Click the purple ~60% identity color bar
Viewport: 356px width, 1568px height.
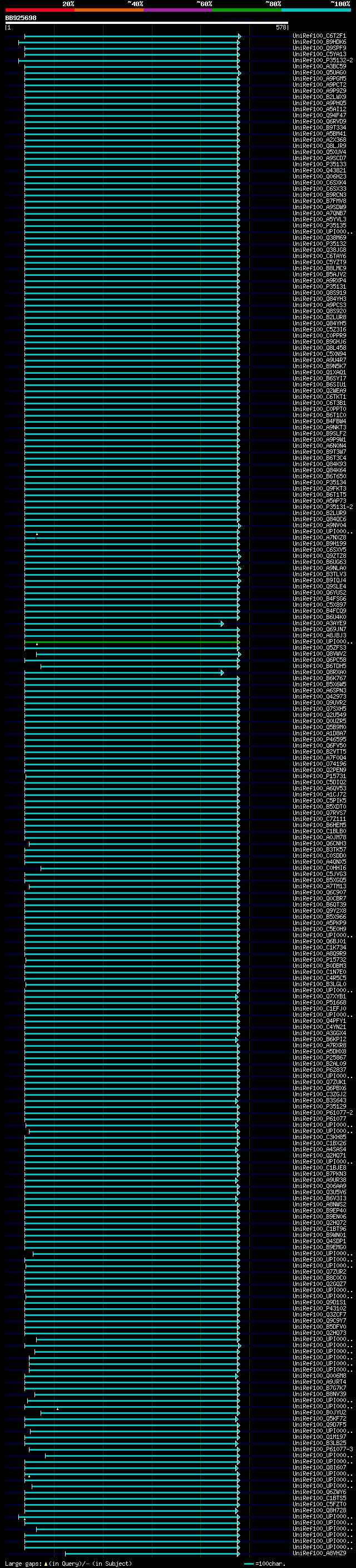tap(179, 10)
